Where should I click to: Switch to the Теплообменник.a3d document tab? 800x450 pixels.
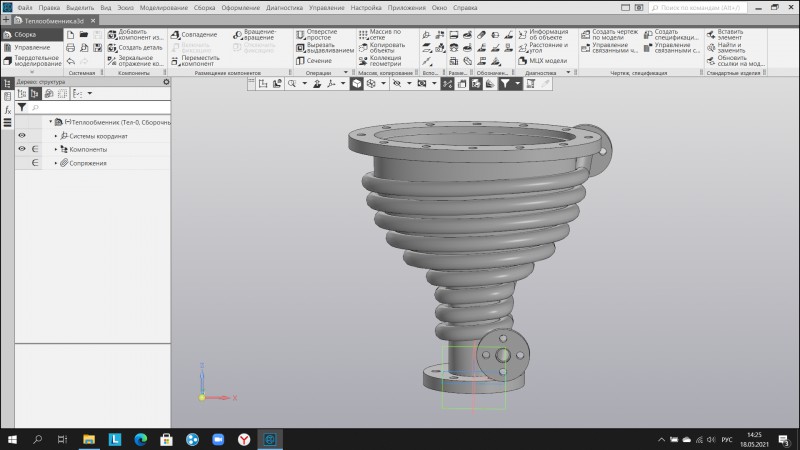(54, 21)
